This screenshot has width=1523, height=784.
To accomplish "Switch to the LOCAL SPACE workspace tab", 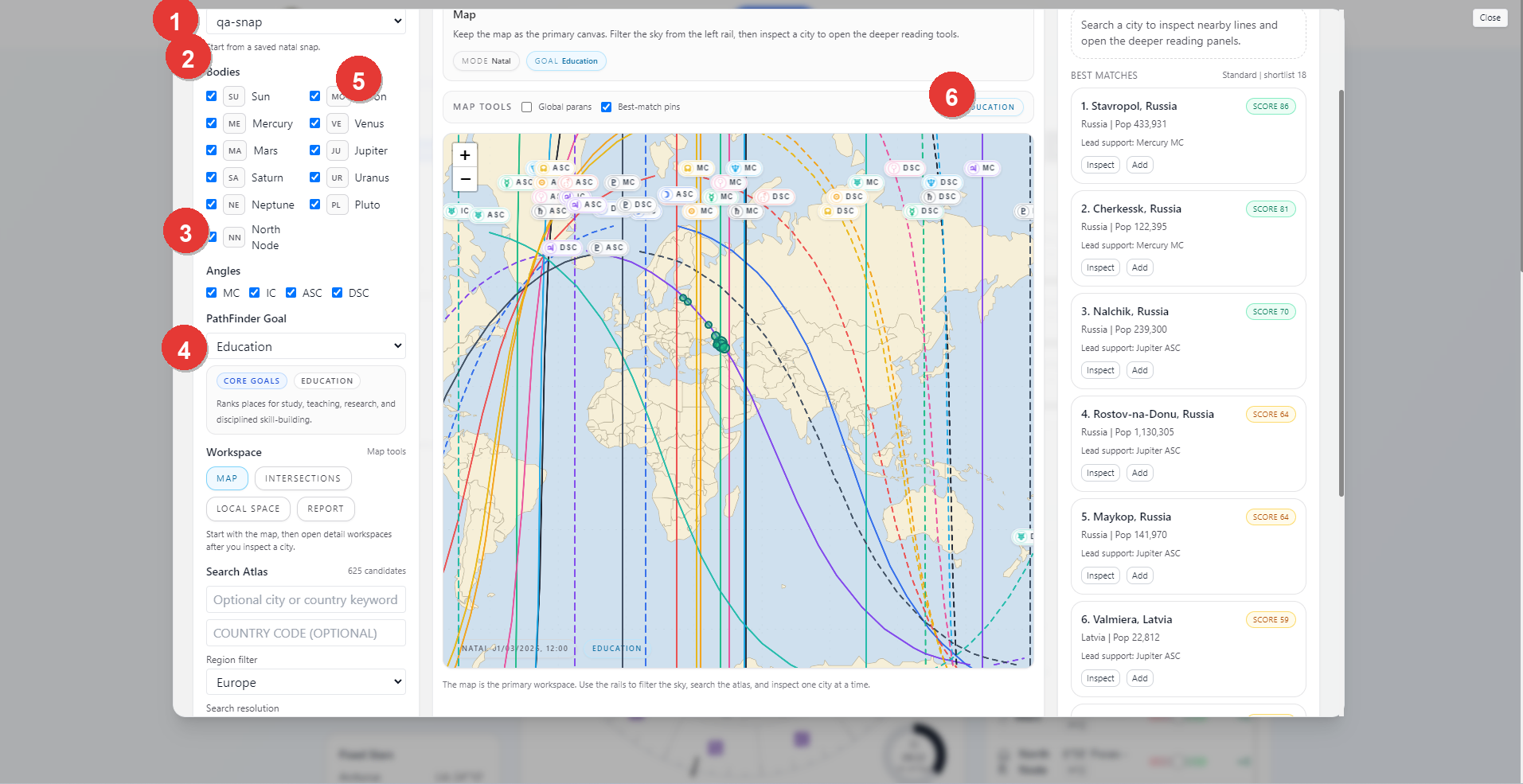I will 248,509.
